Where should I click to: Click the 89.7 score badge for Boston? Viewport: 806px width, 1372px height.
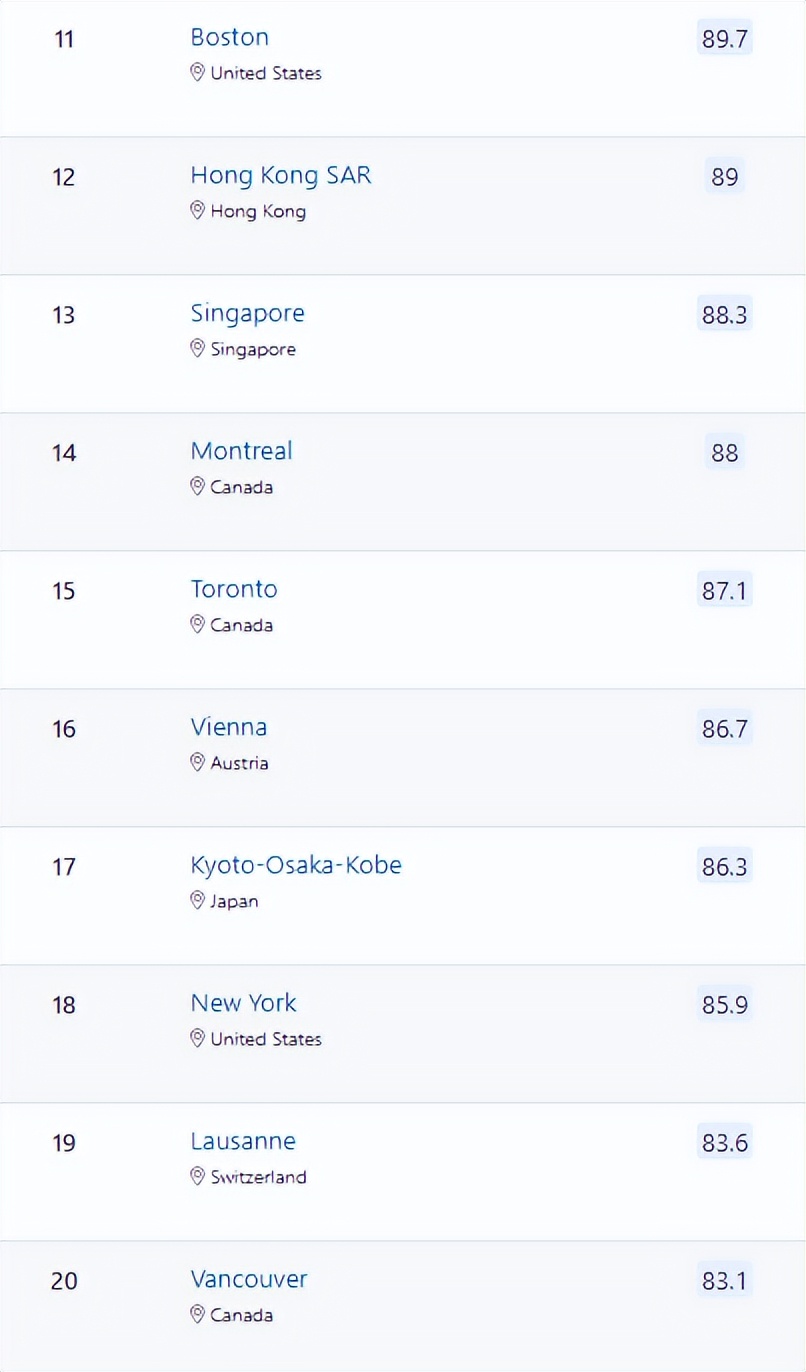pos(725,39)
